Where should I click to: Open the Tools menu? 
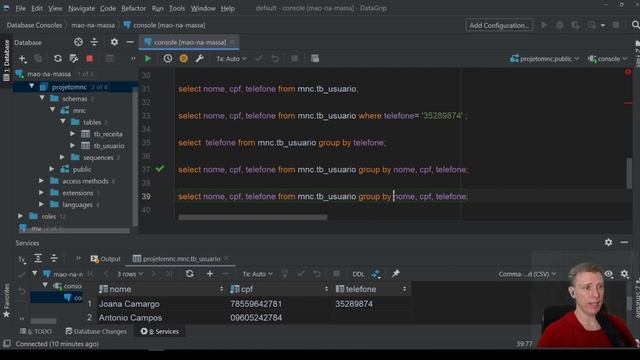[x=177, y=8]
